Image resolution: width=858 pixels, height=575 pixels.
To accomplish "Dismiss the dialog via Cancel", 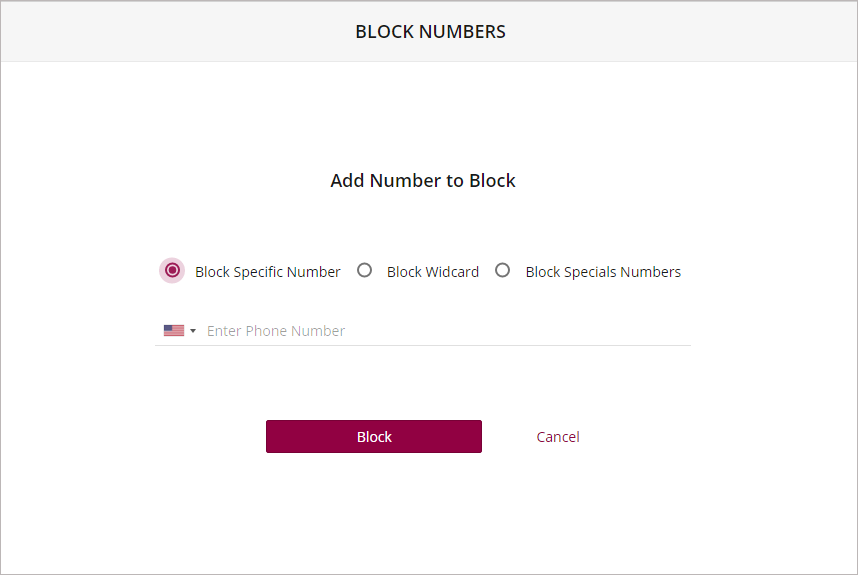I will tap(558, 437).
